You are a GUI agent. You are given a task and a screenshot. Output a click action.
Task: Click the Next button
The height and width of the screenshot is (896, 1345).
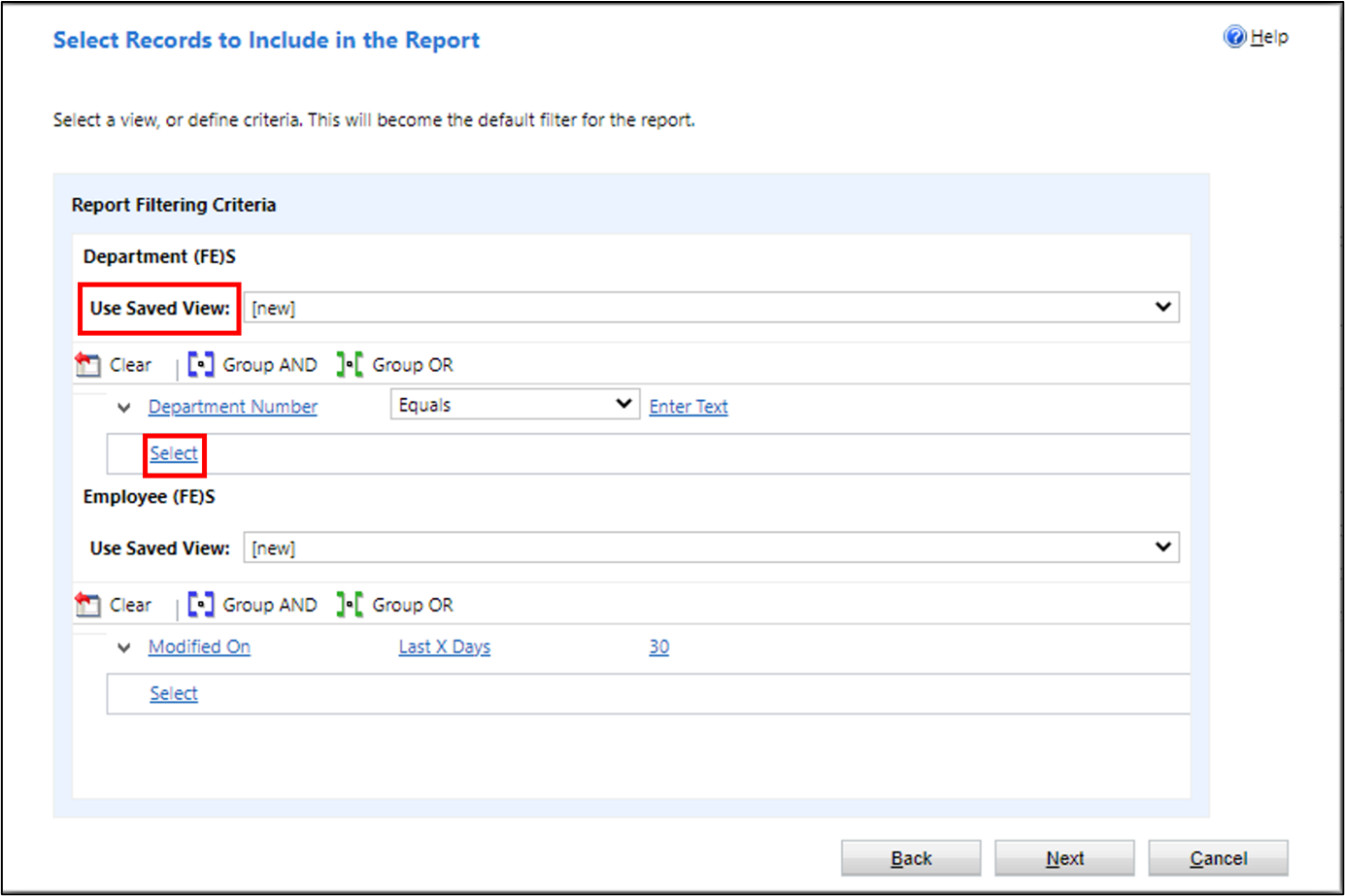(x=1064, y=858)
